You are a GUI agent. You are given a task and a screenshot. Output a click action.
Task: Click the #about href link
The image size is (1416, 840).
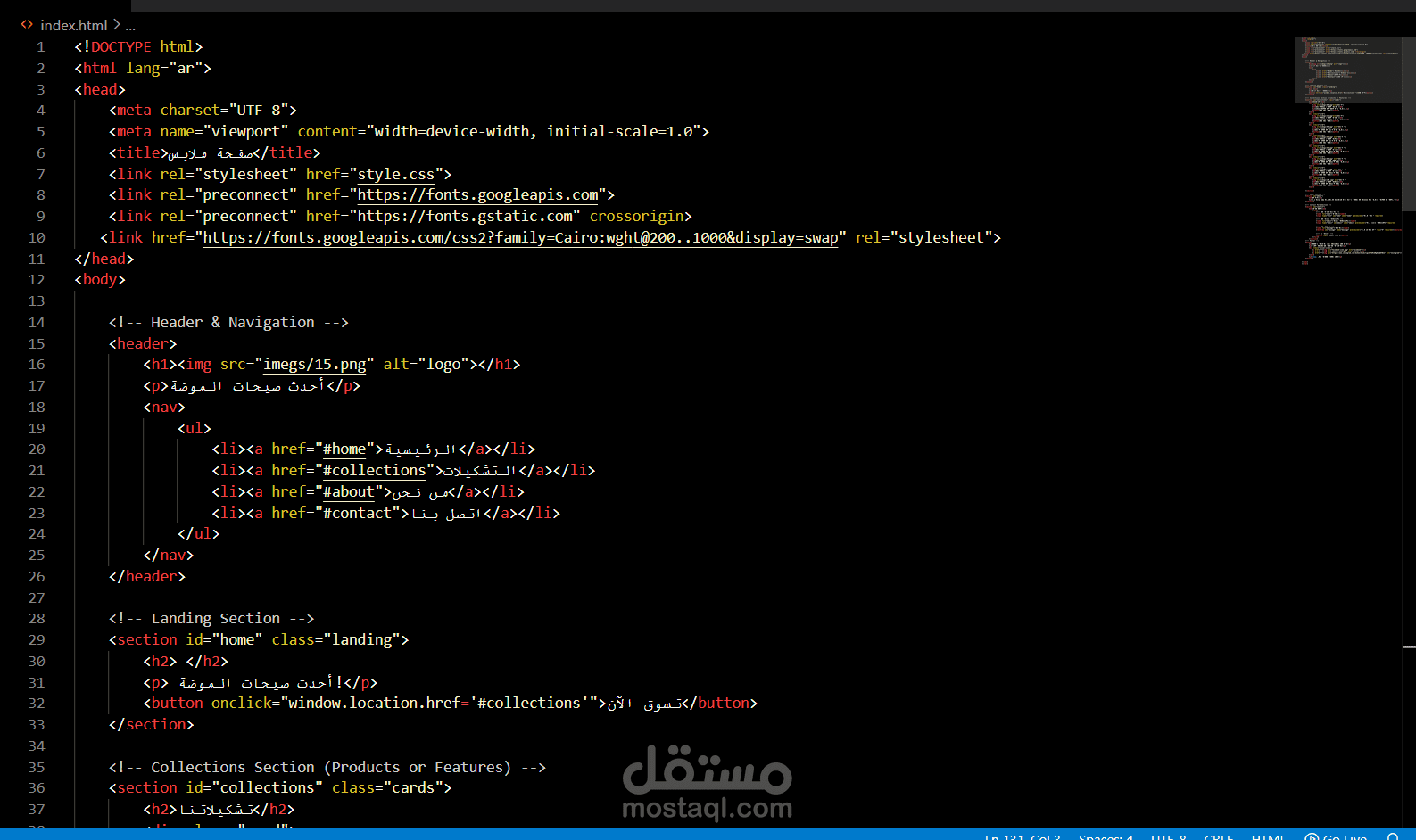click(349, 491)
